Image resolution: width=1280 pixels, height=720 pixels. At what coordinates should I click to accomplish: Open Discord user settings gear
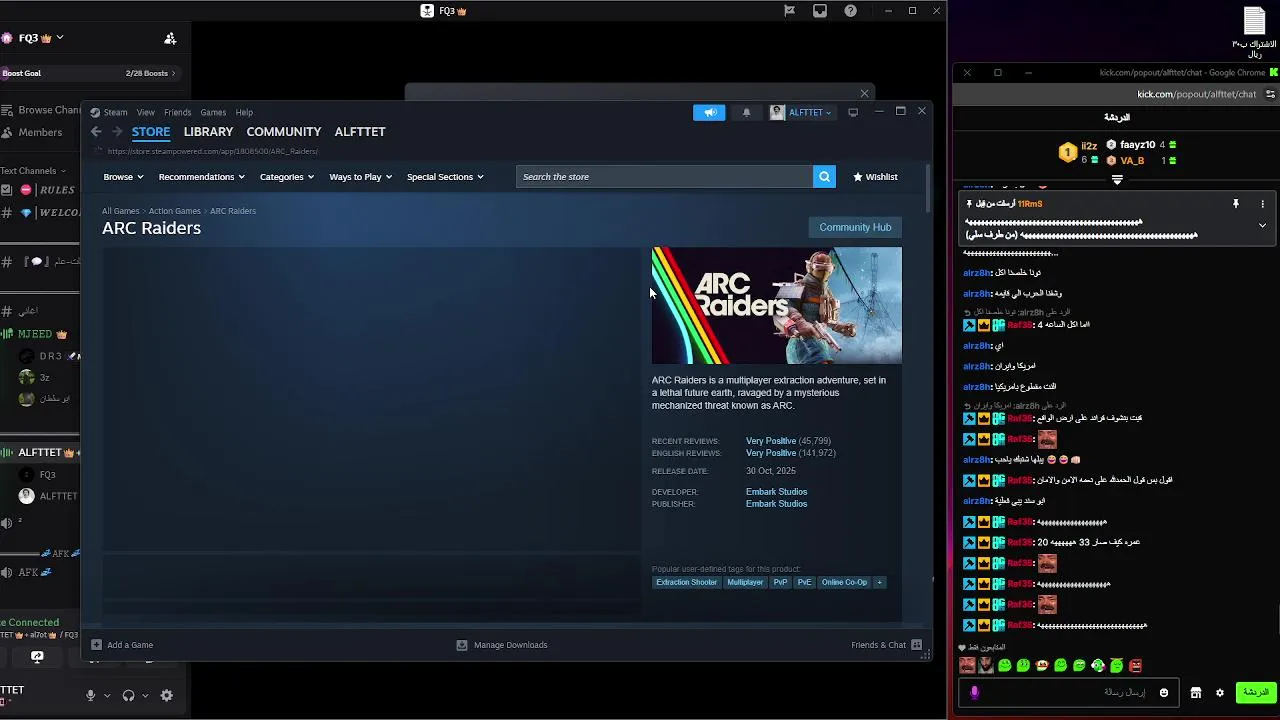point(167,696)
